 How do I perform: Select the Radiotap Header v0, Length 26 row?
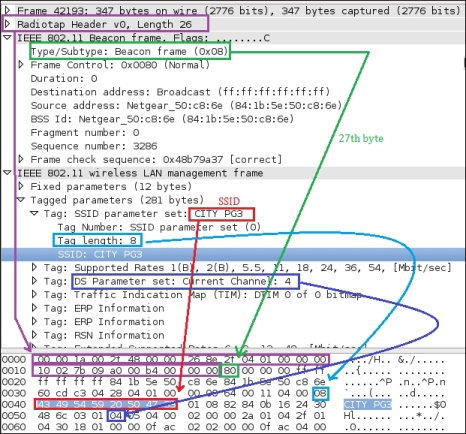click(105, 24)
